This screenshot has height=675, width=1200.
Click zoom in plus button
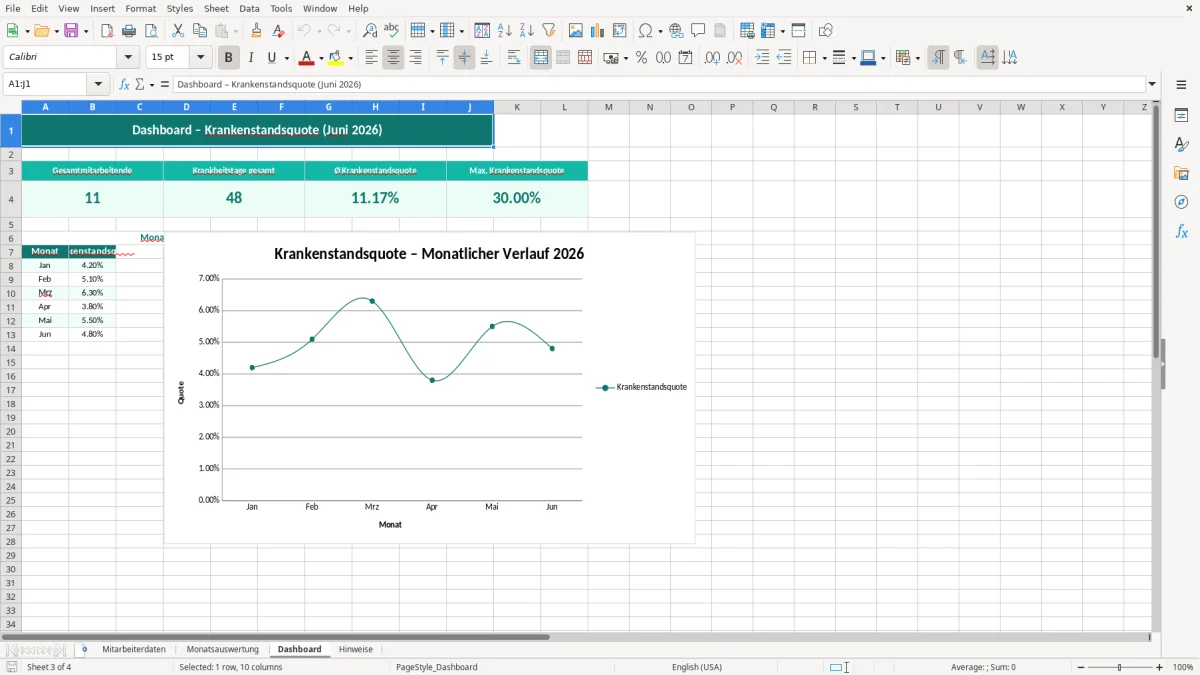point(1159,667)
